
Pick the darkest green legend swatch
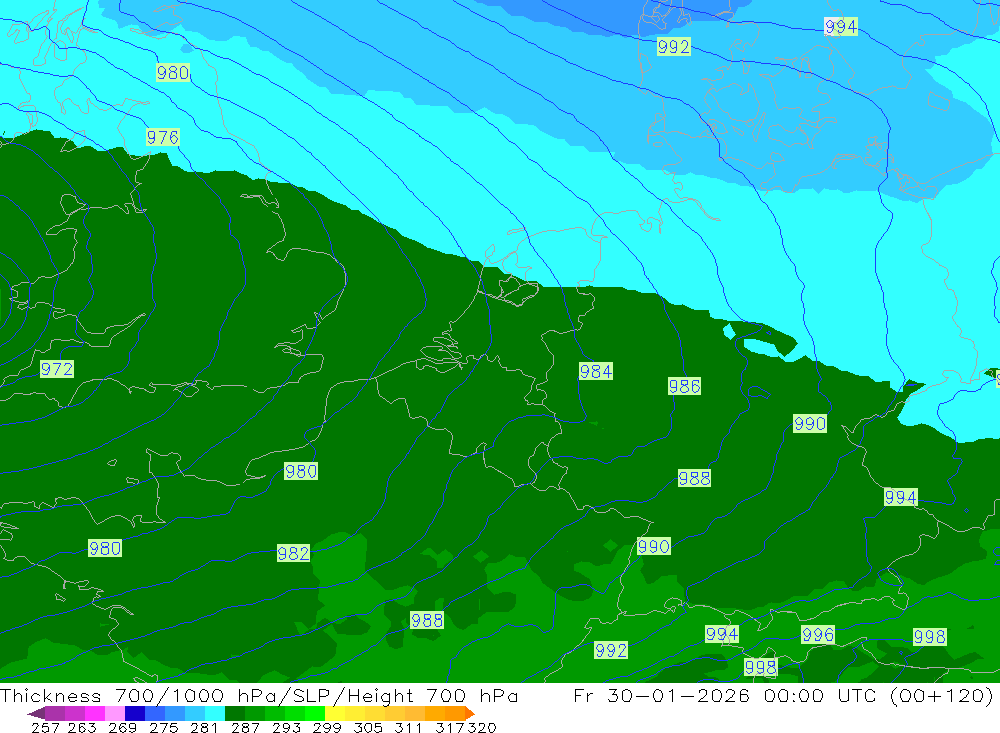point(235,713)
